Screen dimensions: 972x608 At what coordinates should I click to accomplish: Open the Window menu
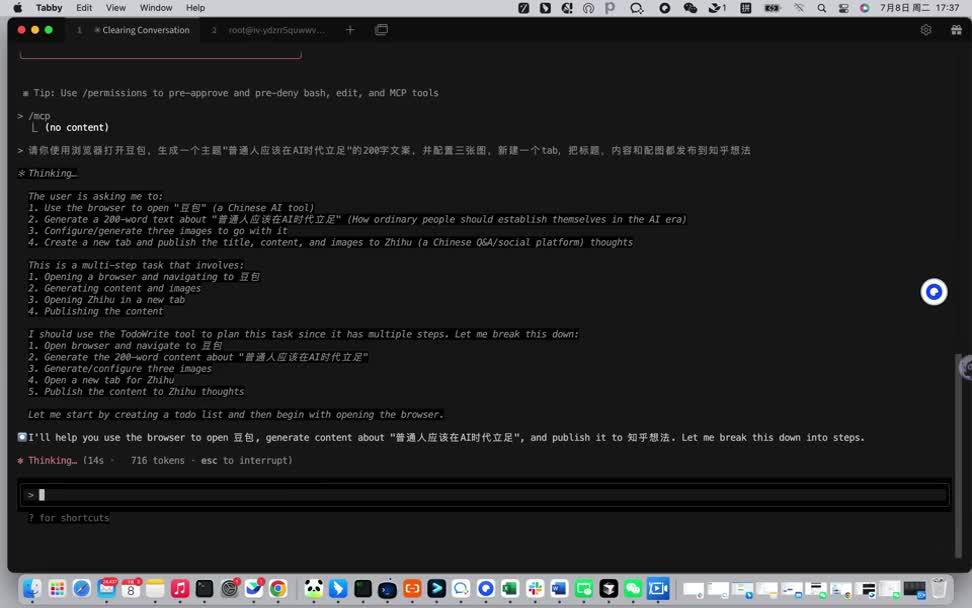click(156, 7)
